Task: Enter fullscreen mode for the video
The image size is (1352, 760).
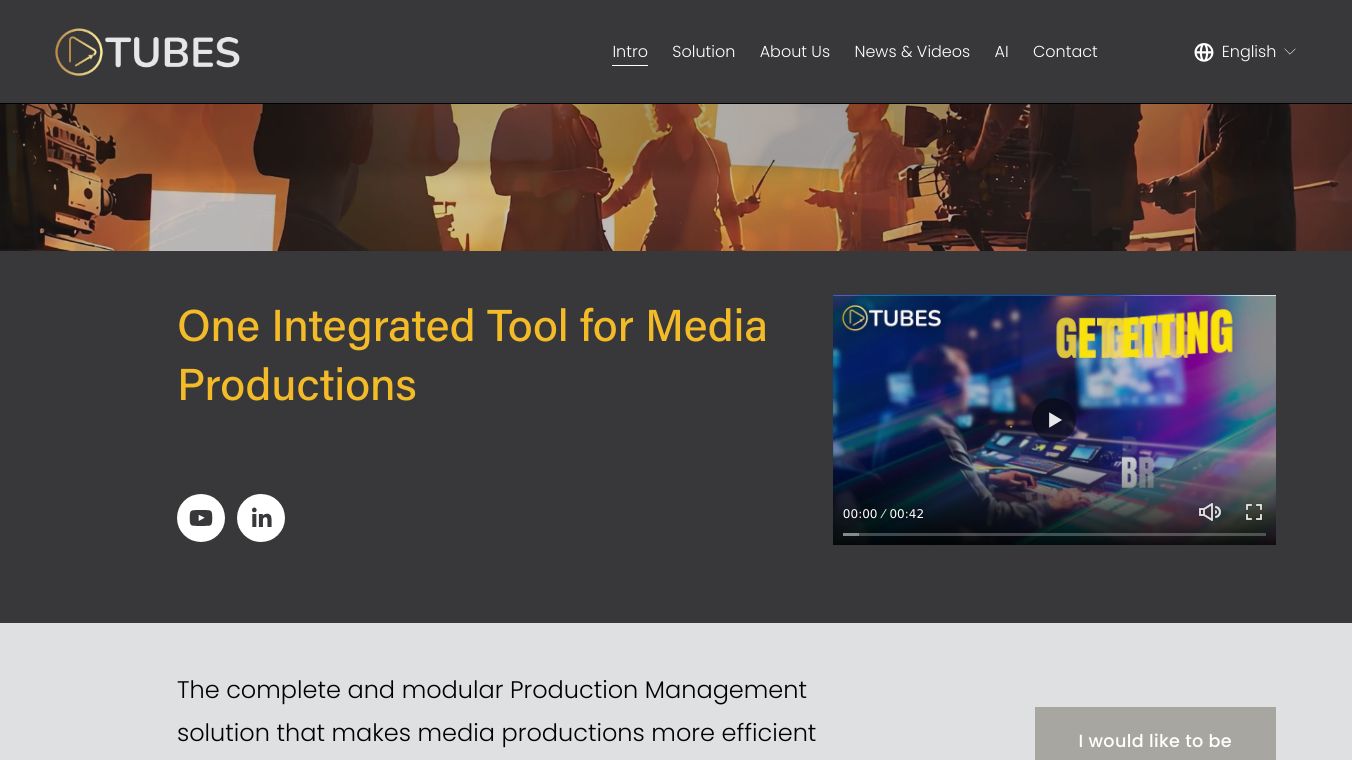Action: point(1253,512)
